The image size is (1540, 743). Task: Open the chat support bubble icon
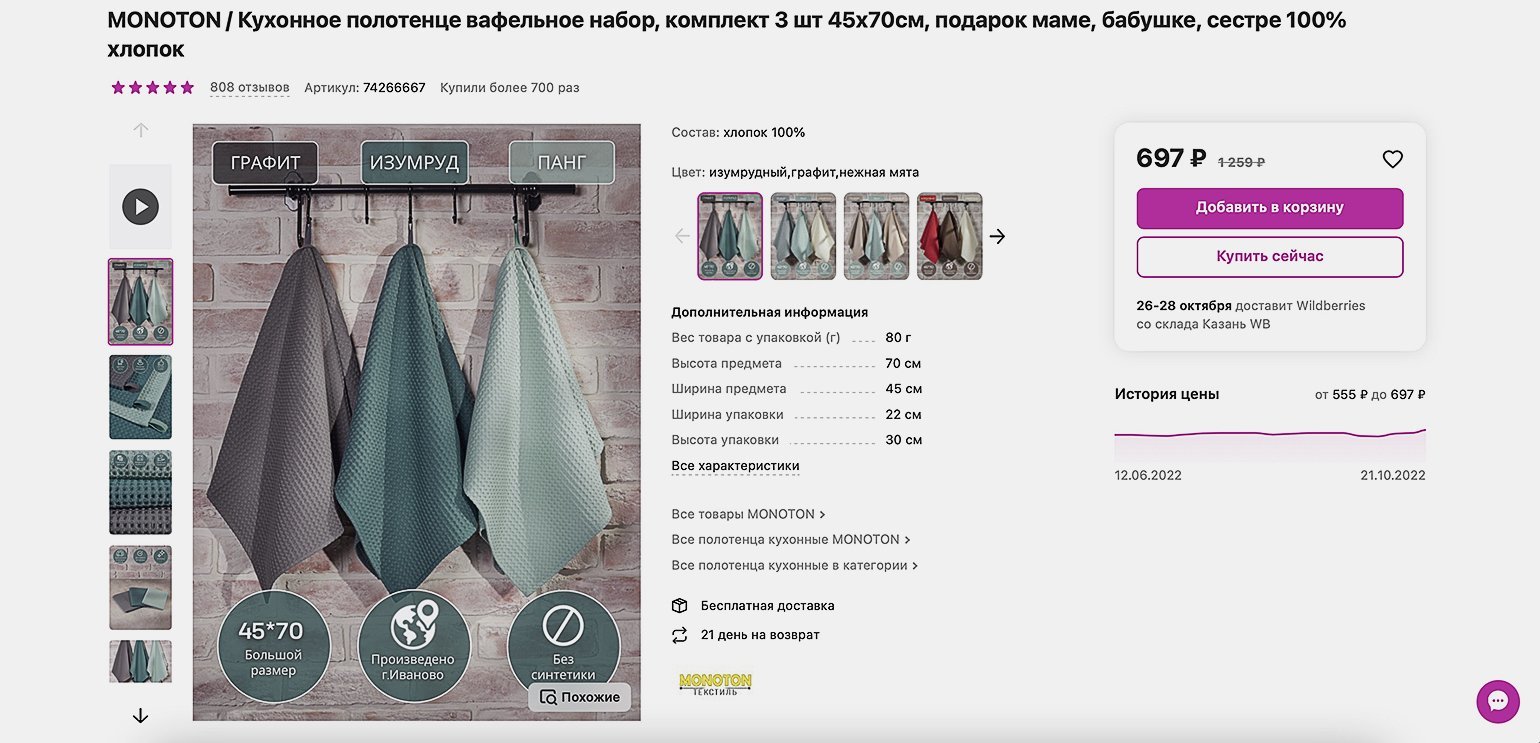click(1498, 701)
